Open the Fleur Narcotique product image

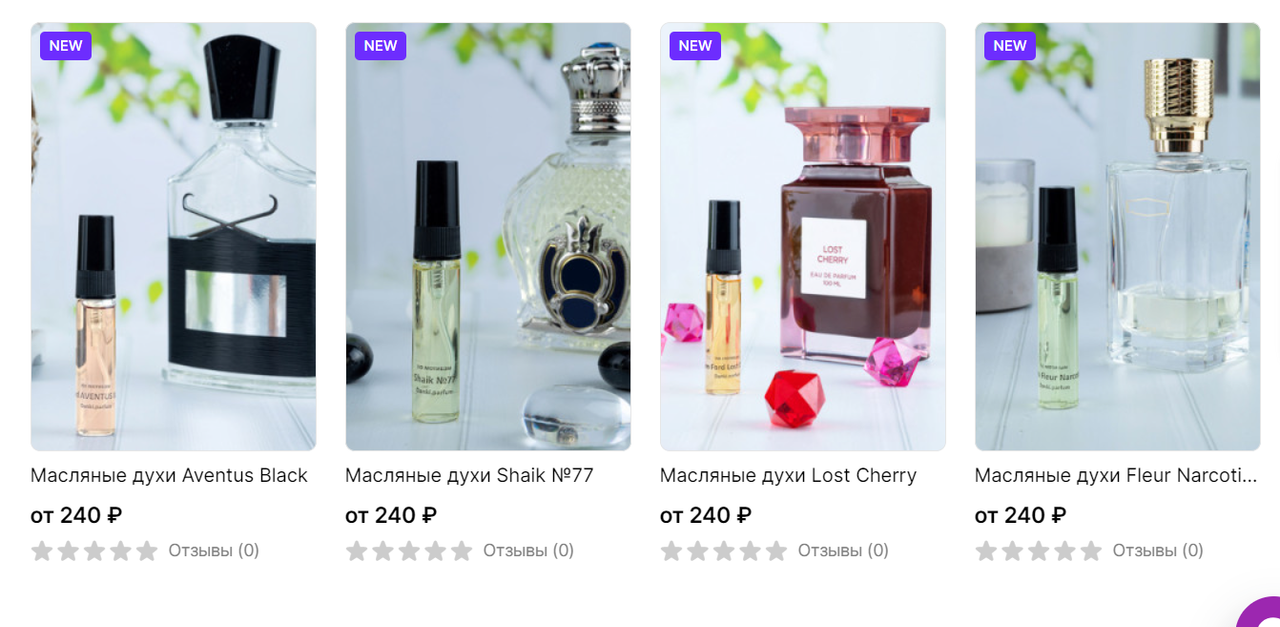tap(1117, 237)
